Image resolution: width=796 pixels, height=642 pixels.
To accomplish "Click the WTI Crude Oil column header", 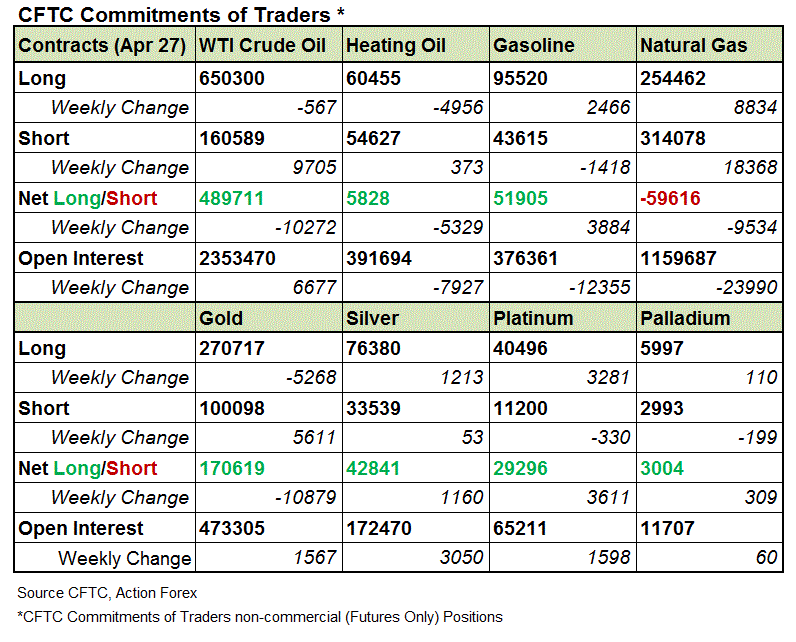I will 263,46.
